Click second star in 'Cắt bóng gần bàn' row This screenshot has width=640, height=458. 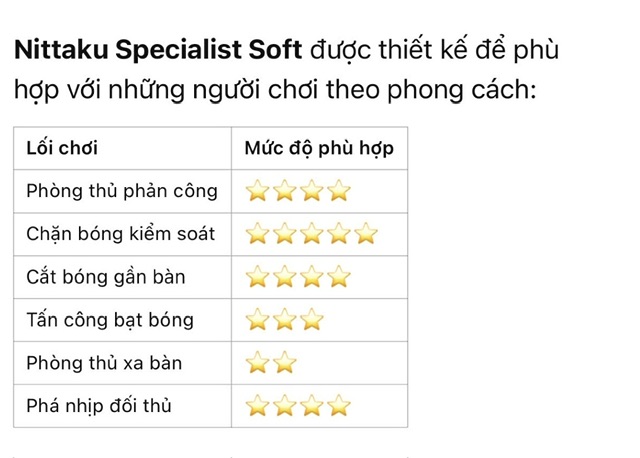coord(284,277)
